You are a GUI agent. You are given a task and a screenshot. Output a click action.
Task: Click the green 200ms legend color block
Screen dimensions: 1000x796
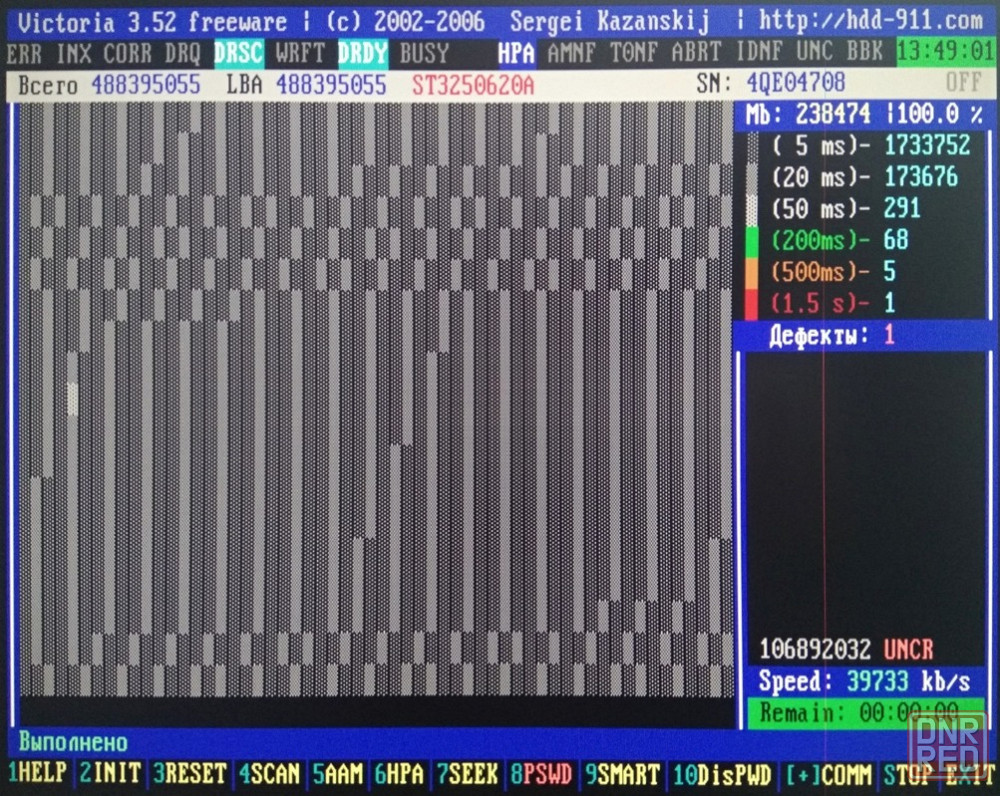(752, 240)
